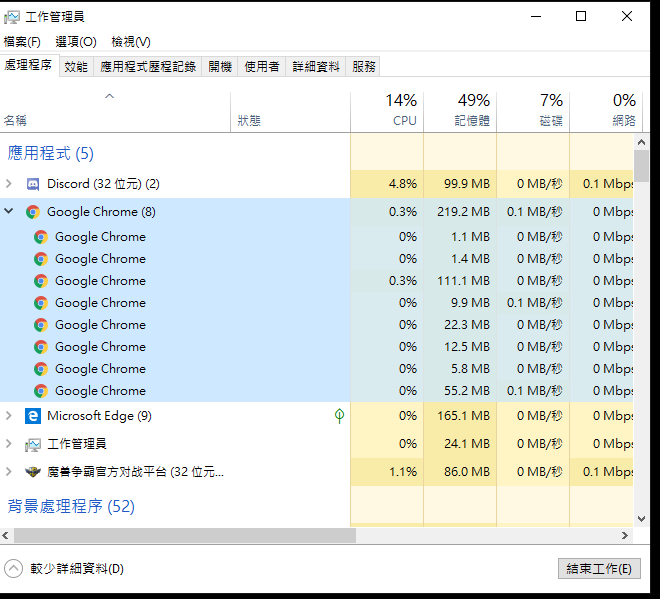Switch to the 應用程式歷程記錄 tab
660x599 pixels.
tap(148, 67)
